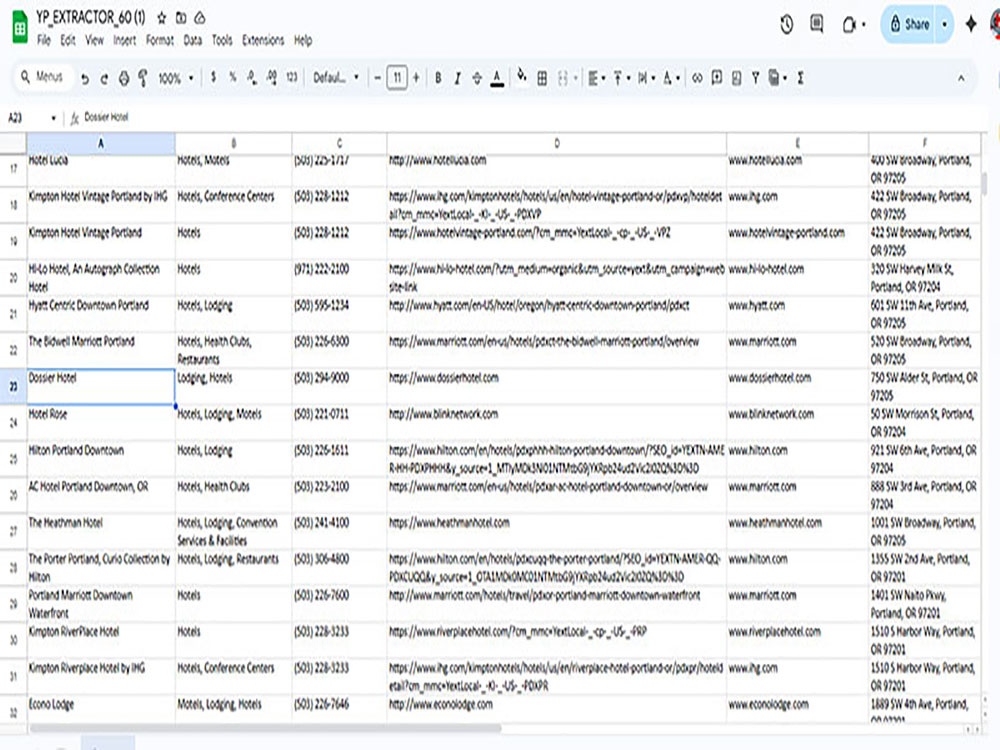
Task: Toggle strikethrough formatting
Action: pyautogui.click(x=477, y=78)
